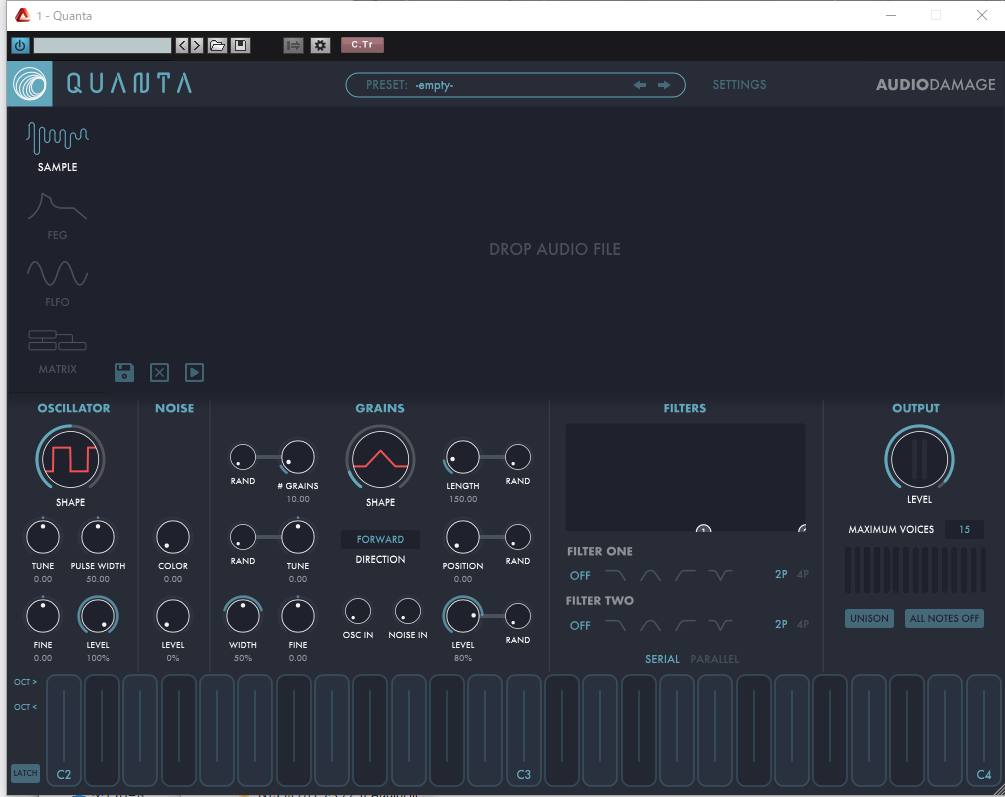Open the SETTINGS page
This screenshot has height=797, width=1005.
[739, 85]
